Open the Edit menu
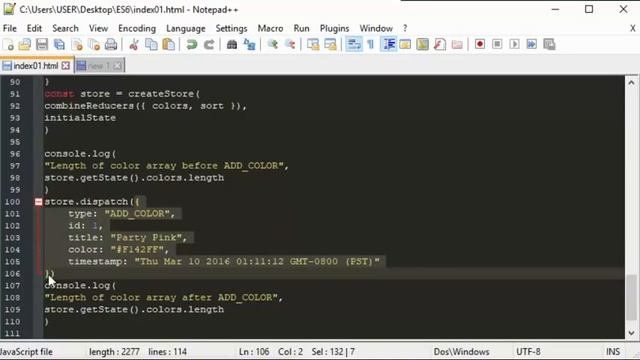Viewport: 640px width, 360px height. pyautogui.click(x=34, y=28)
